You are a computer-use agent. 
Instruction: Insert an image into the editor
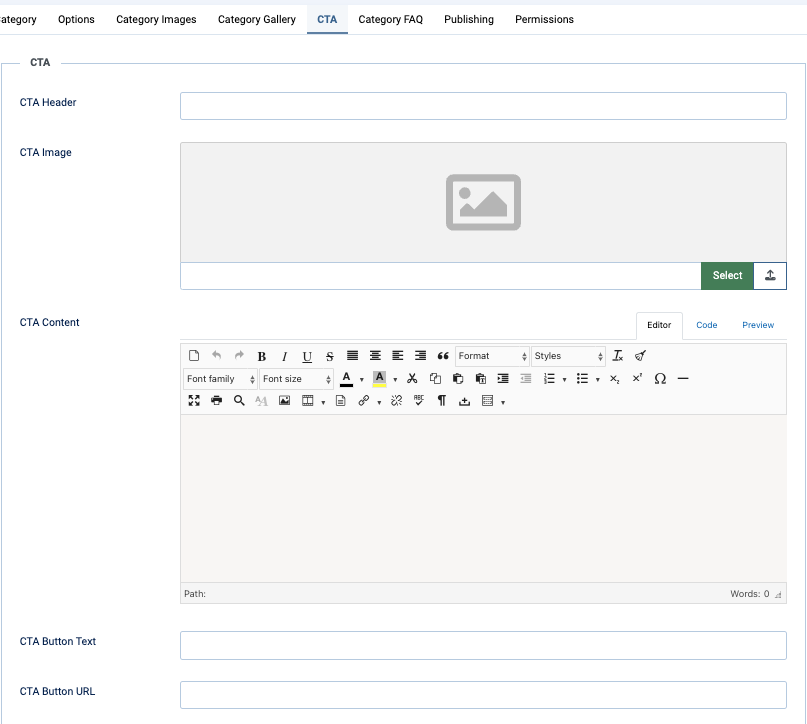tap(284, 401)
